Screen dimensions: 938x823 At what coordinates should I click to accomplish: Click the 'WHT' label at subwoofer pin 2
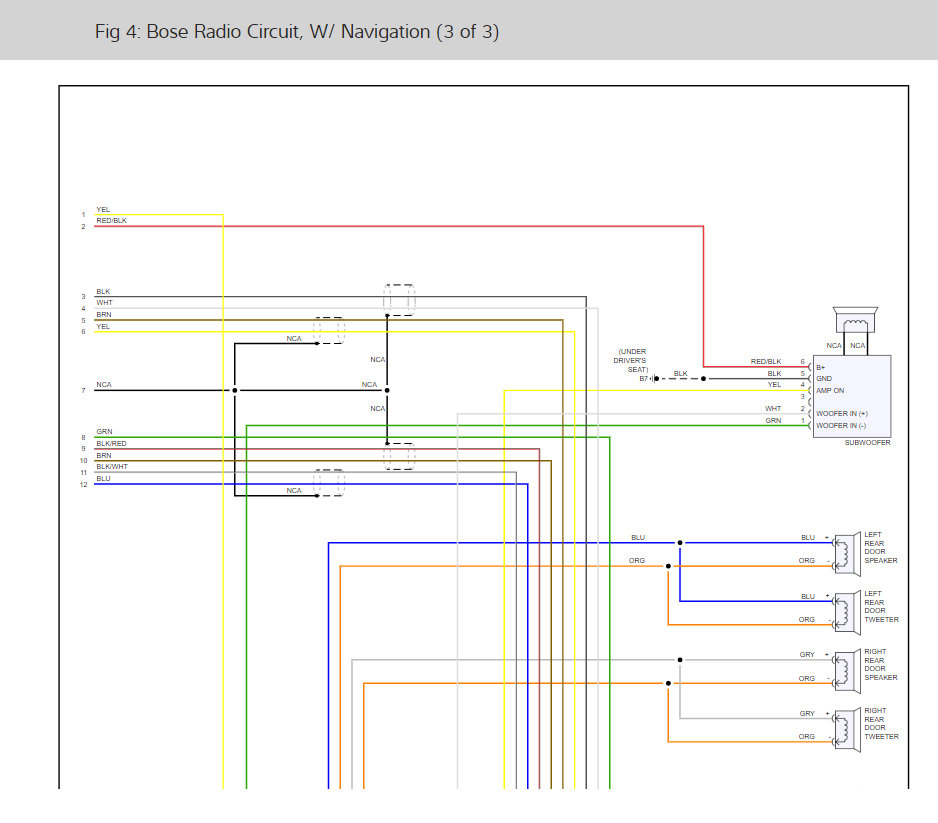tap(773, 409)
